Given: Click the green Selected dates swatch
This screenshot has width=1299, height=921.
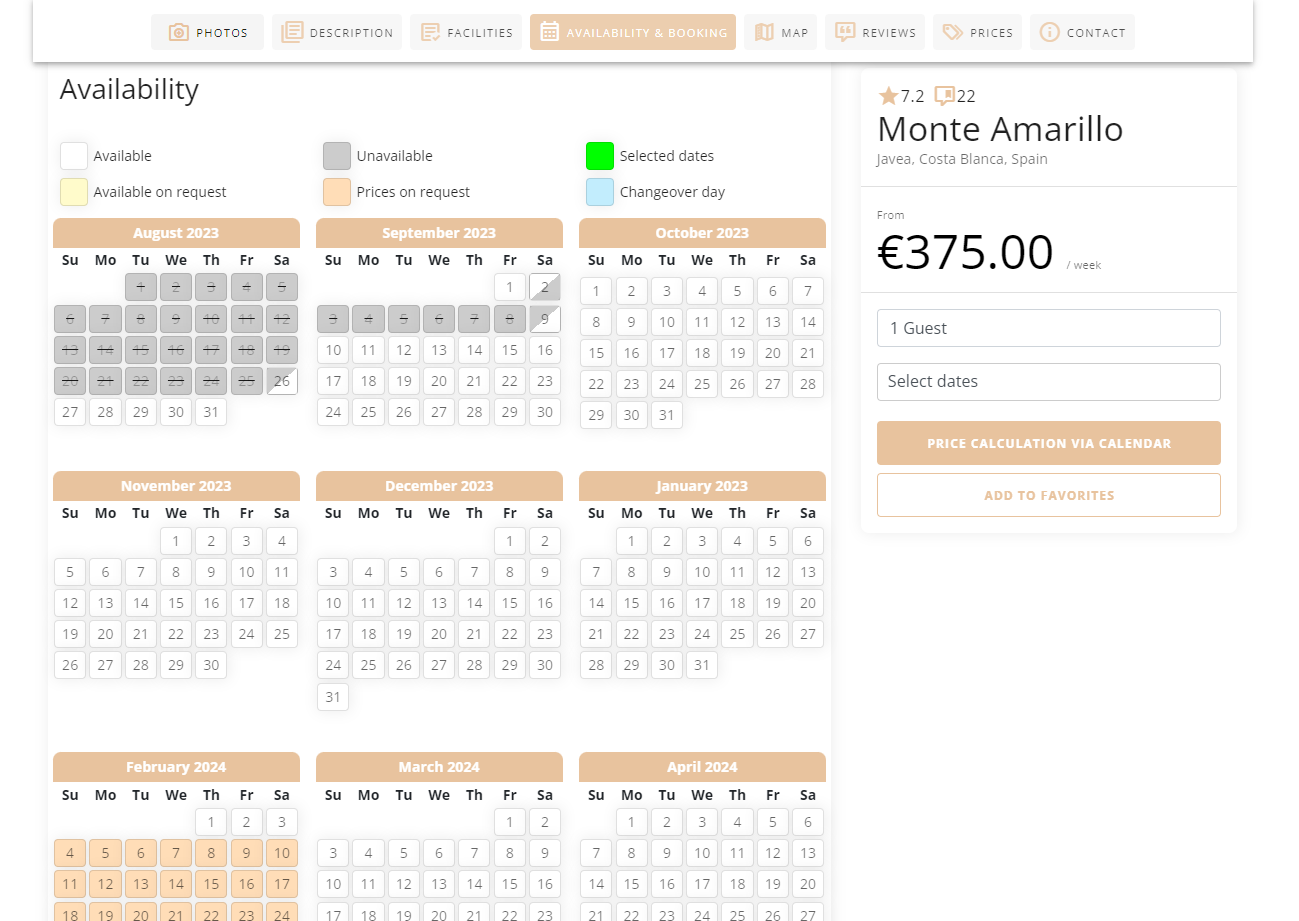Looking at the screenshot, I should point(600,156).
